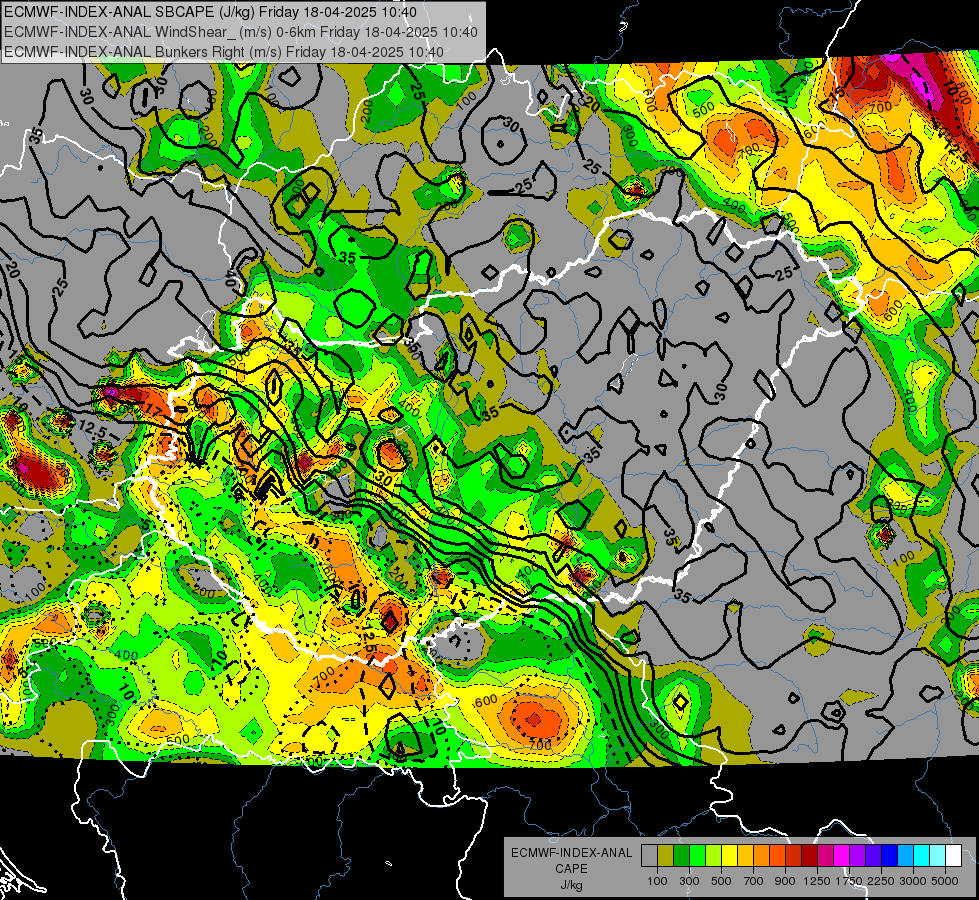Screen dimensions: 979x900
Task: Select the pink-magenta swatch right of 1250
Action: click(x=825, y=855)
